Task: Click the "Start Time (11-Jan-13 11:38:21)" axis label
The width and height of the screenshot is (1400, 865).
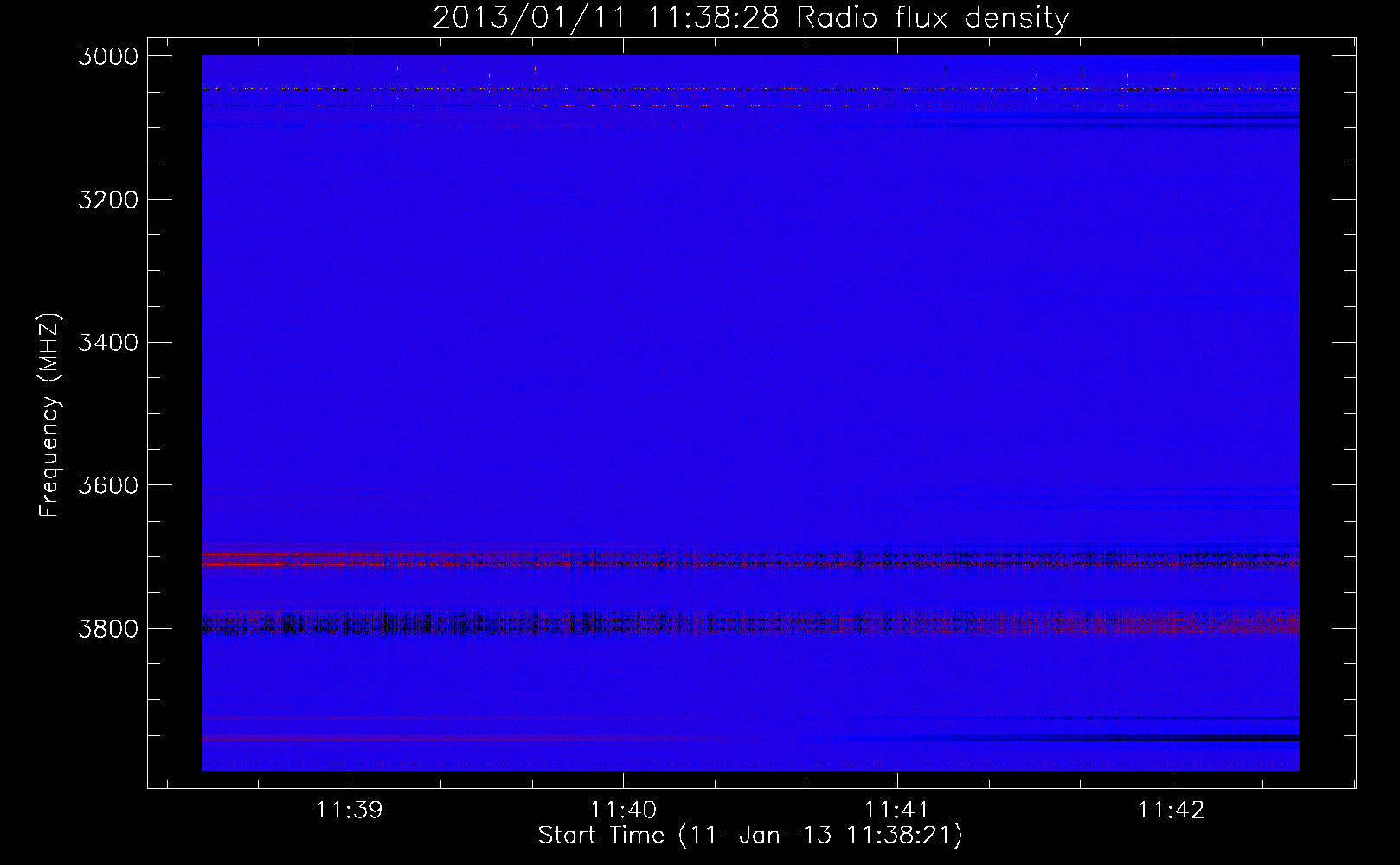Action: [750, 836]
